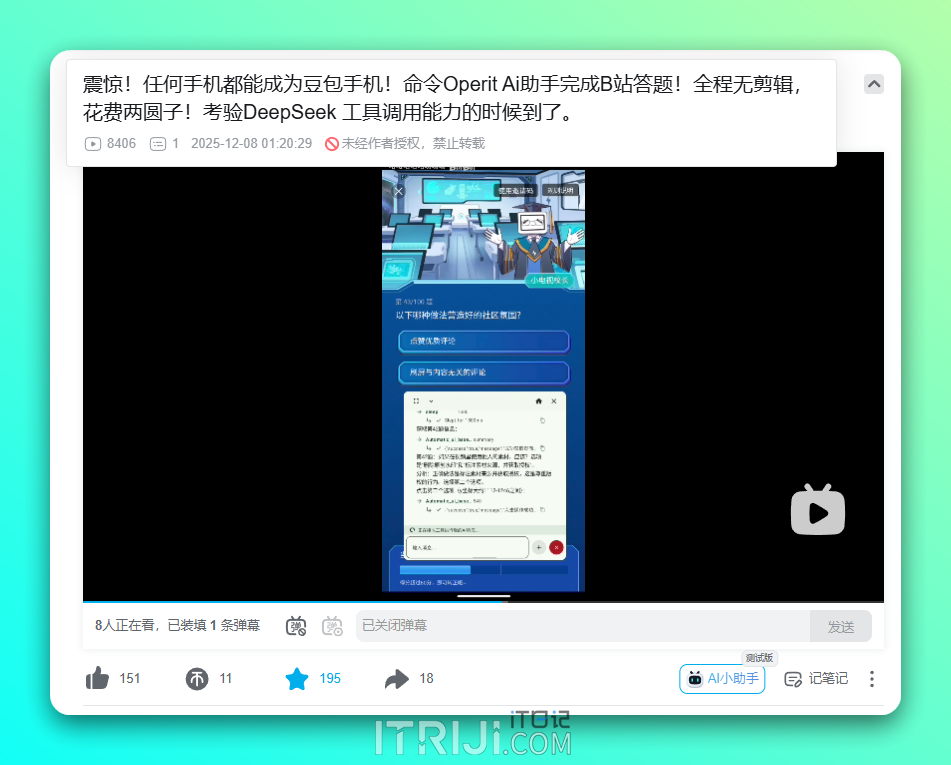Click the bilibili TV play icon overlay

pos(818,510)
